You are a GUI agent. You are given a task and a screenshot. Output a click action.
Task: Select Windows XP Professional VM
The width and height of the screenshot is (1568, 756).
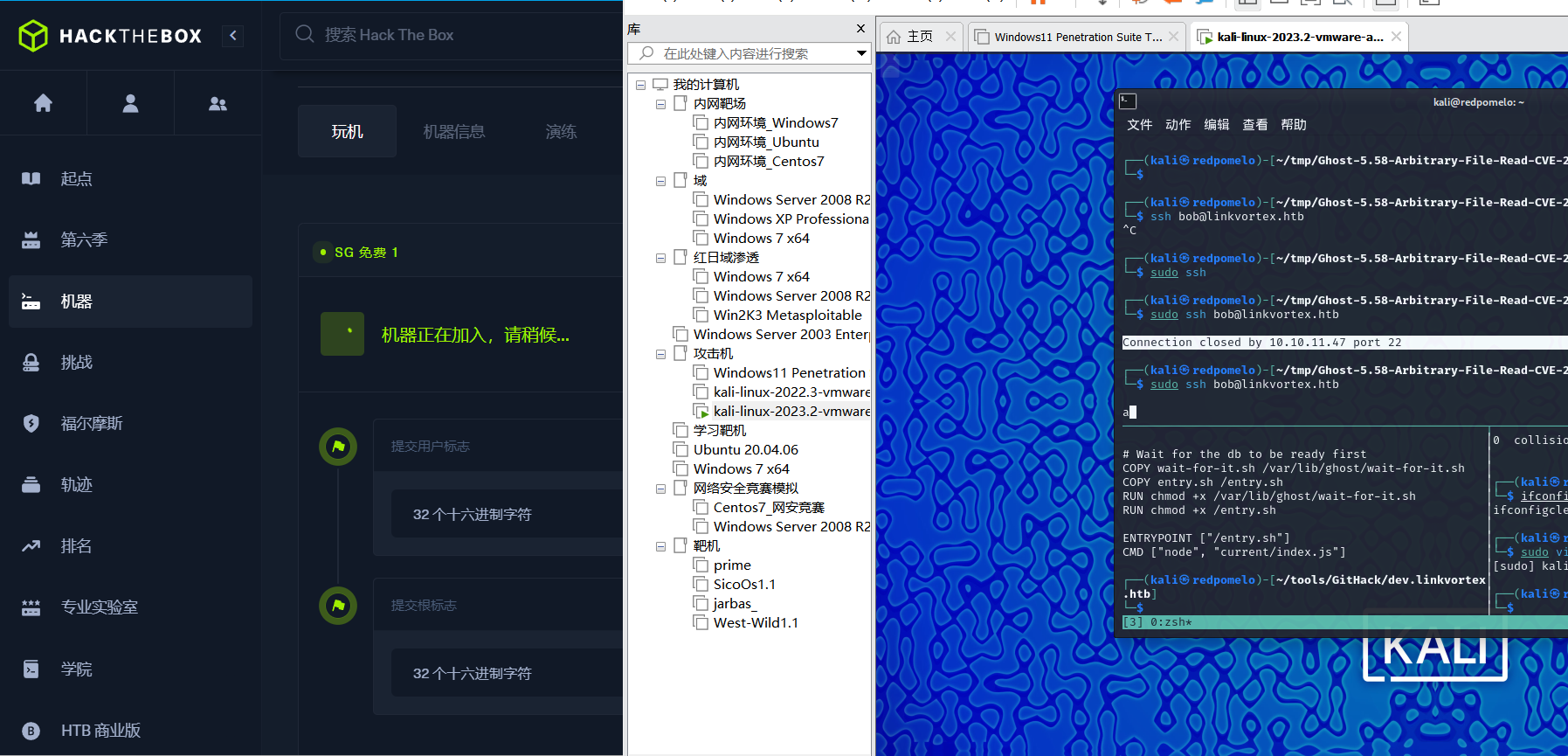(x=791, y=219)
